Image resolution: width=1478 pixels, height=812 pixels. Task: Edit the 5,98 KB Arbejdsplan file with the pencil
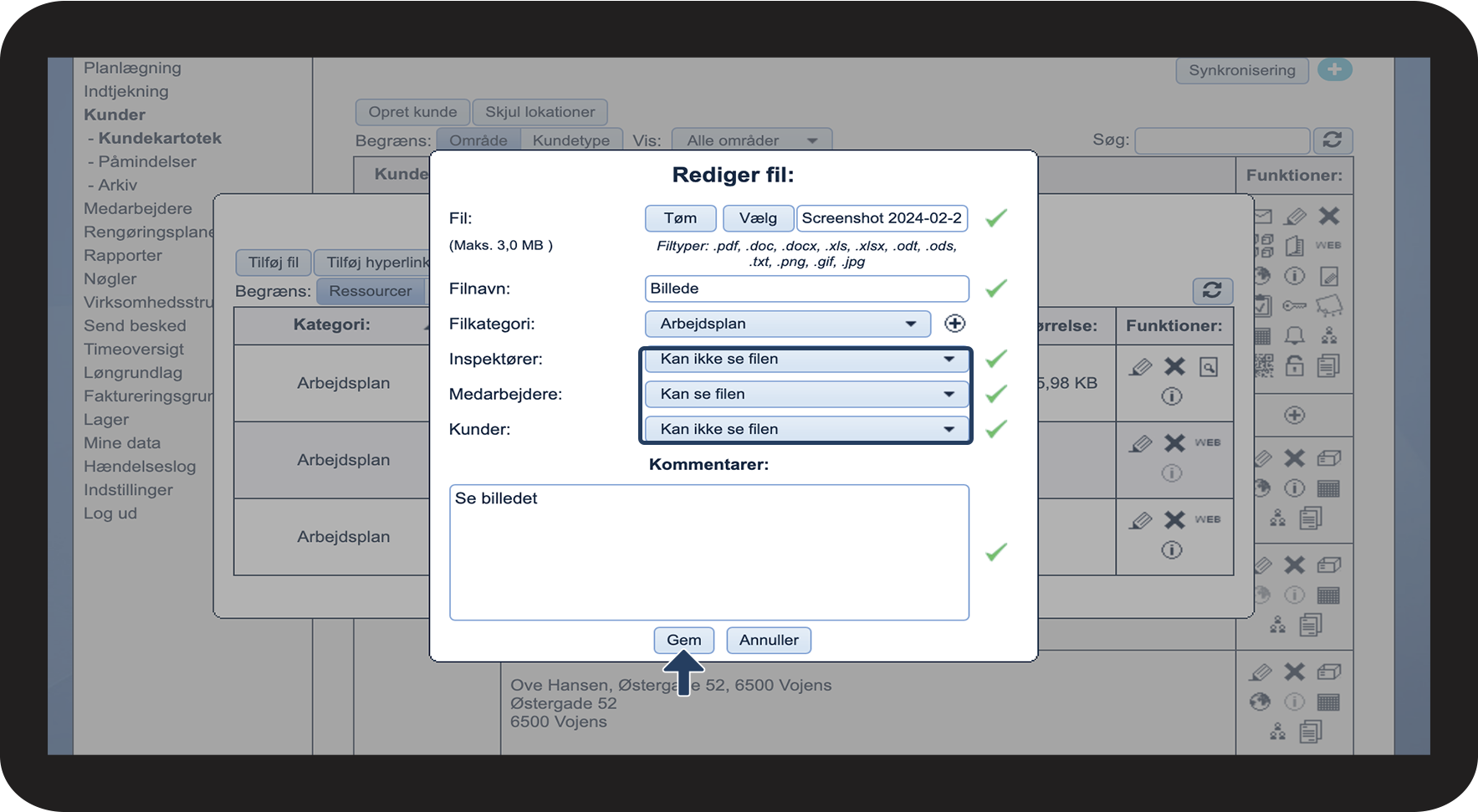point(1140,367)
